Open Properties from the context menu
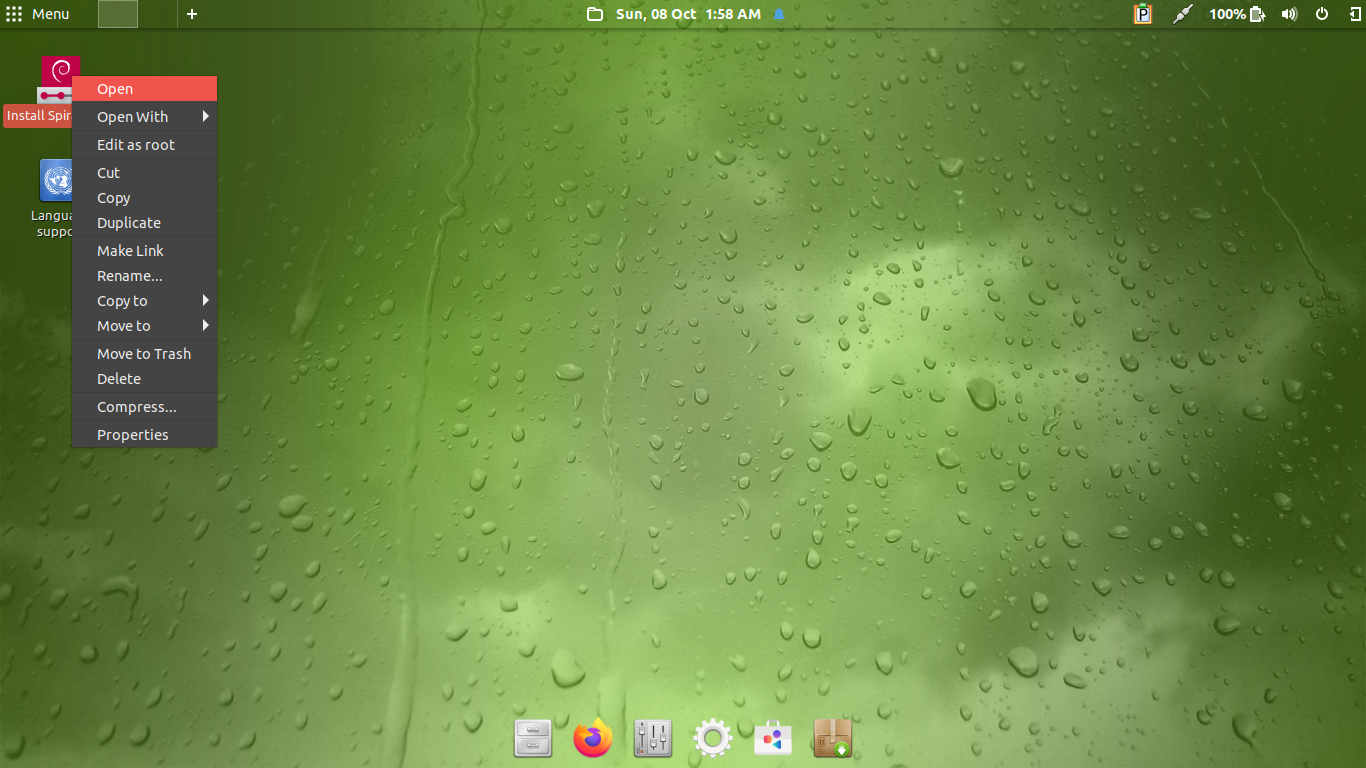Screen dimensions: 1366x768 pos(144,435)
